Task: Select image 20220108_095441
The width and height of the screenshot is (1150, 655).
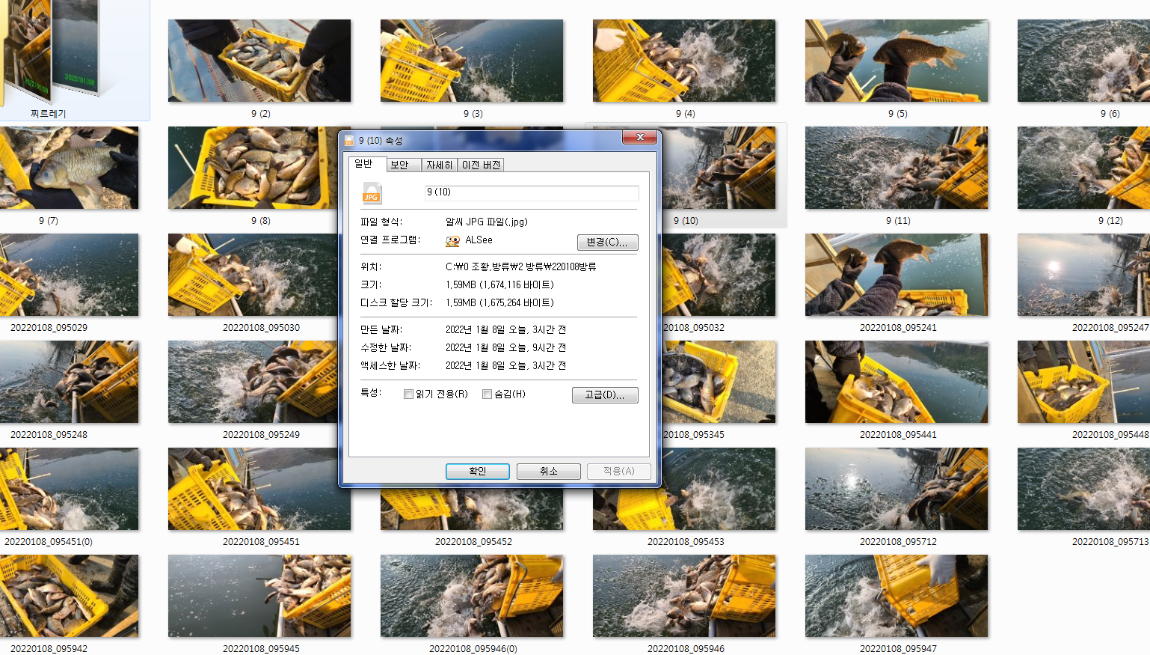Action: [x=896, y=382]
